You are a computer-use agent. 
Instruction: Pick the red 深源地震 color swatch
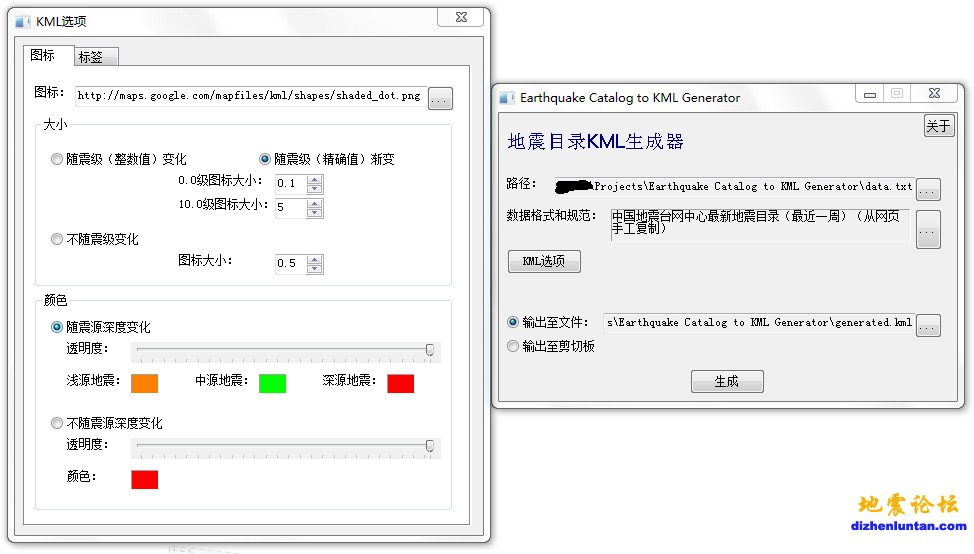[x=400, y=383]
